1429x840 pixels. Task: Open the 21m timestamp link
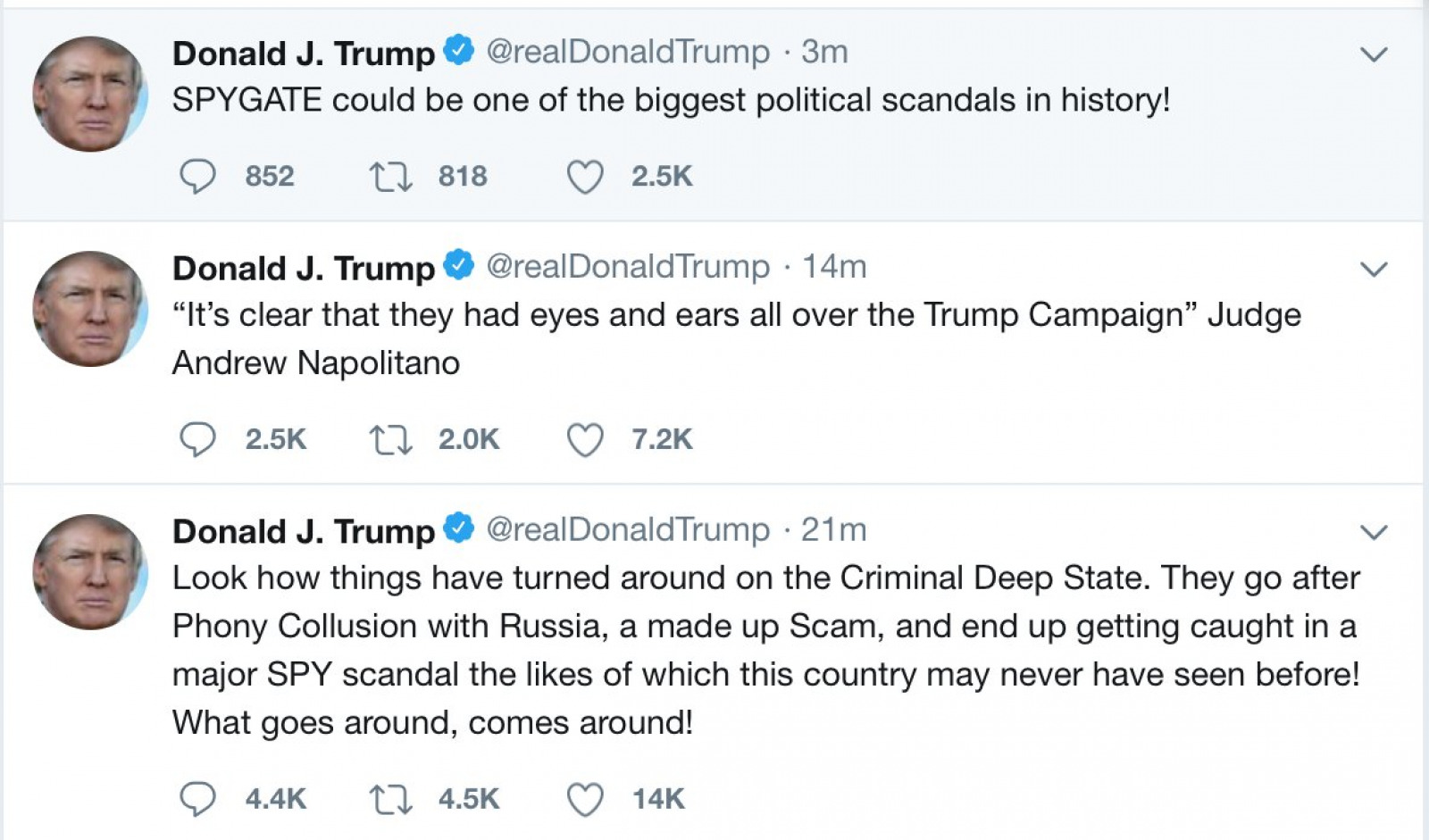[833, 529]
